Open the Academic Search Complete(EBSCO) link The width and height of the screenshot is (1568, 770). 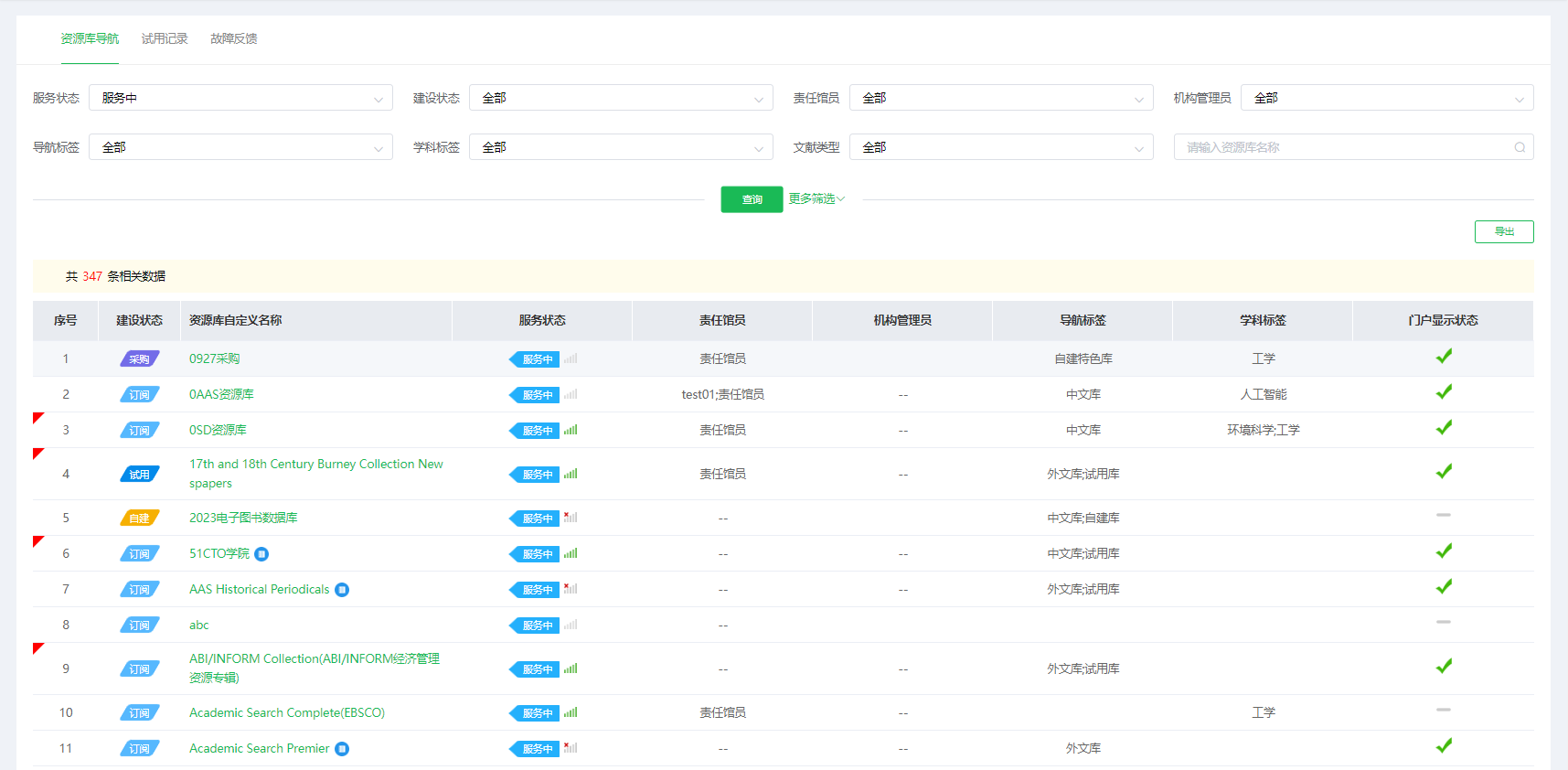click(287, 713)
